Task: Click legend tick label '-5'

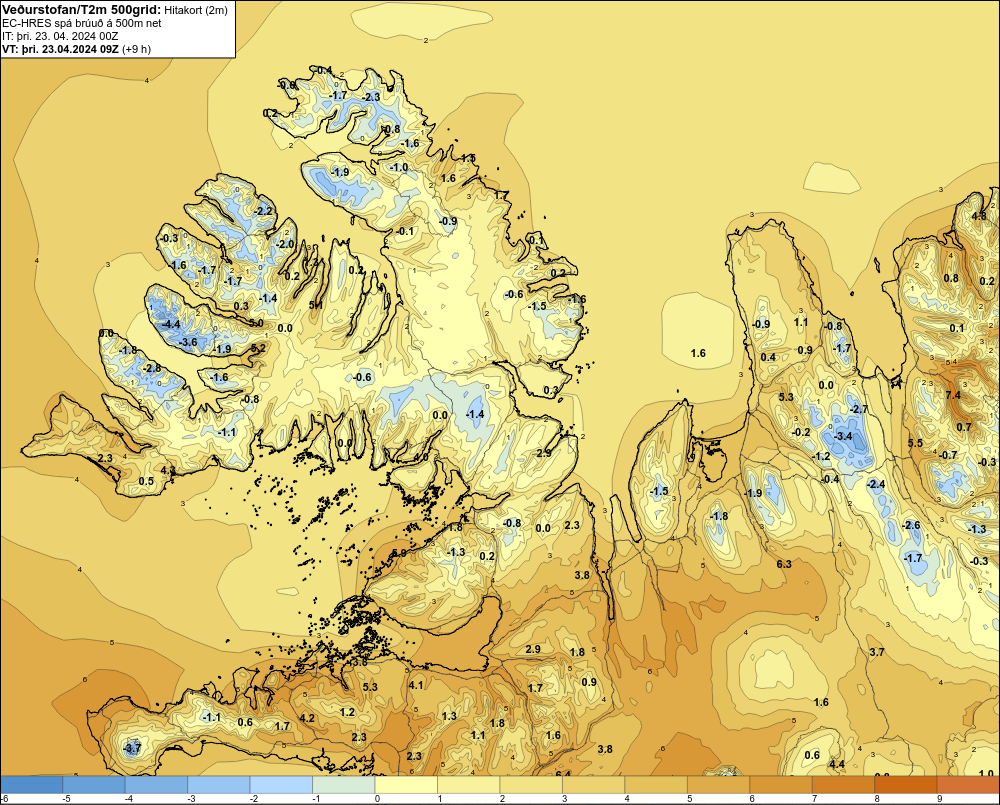Action: click(x=66, y=799)
